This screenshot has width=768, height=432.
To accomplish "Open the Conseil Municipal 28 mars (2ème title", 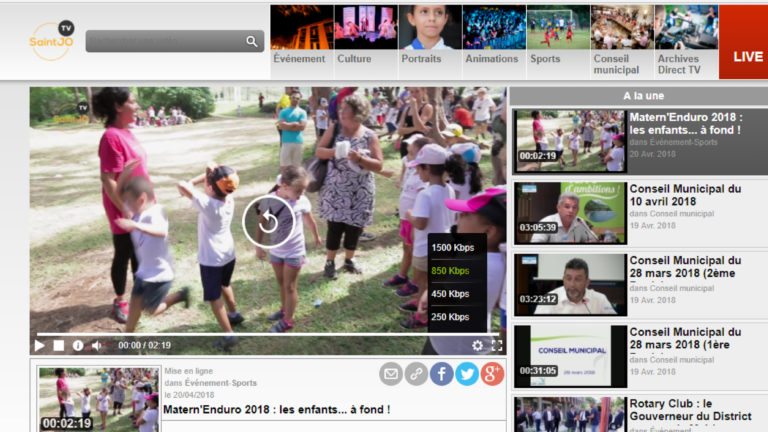I will click(x=685, y=266).
